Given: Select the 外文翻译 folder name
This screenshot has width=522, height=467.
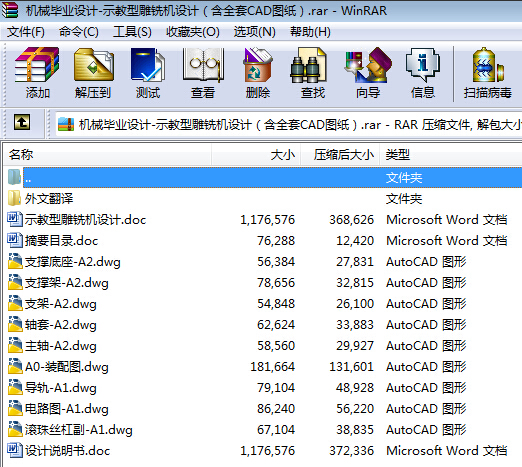Looking at the screenshot, I should (49, 199).
